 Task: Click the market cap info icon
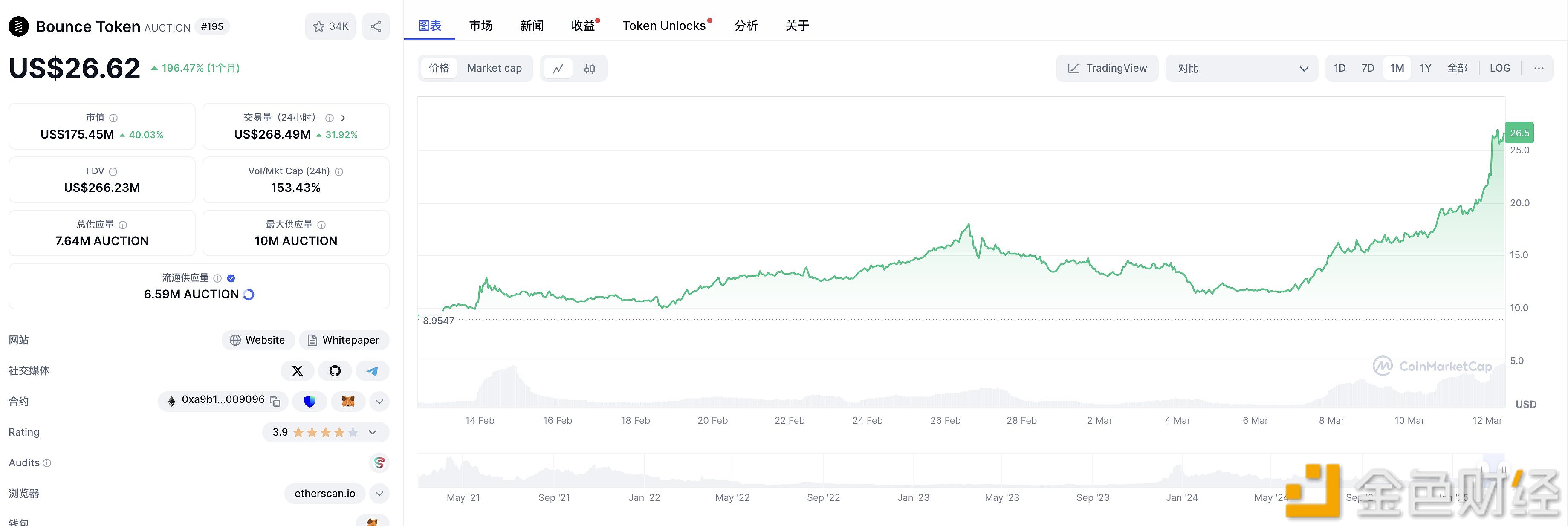(x=113, y=118)
